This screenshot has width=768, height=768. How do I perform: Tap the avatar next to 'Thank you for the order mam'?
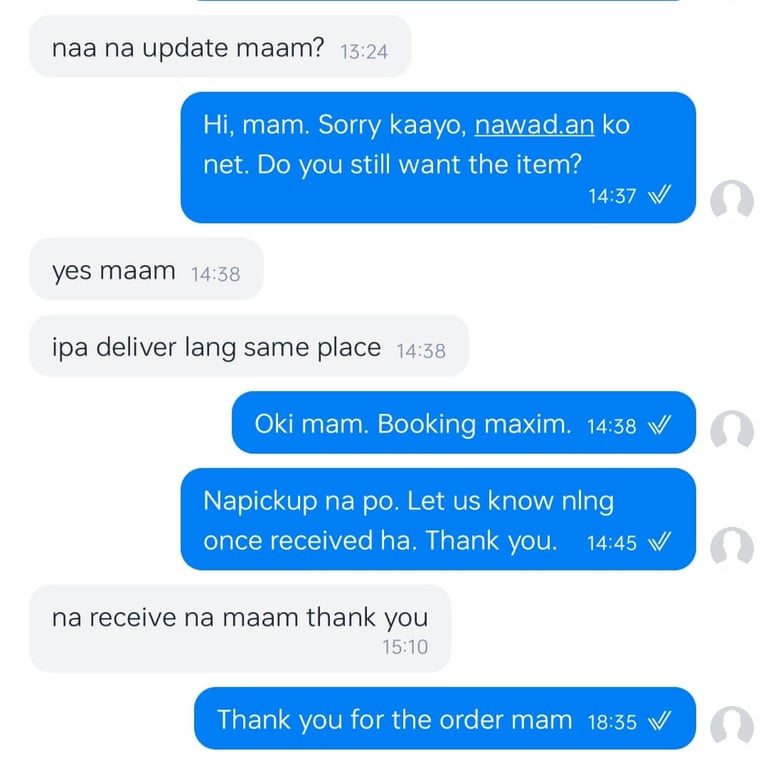pyautogui.click(x=732, y=726)
